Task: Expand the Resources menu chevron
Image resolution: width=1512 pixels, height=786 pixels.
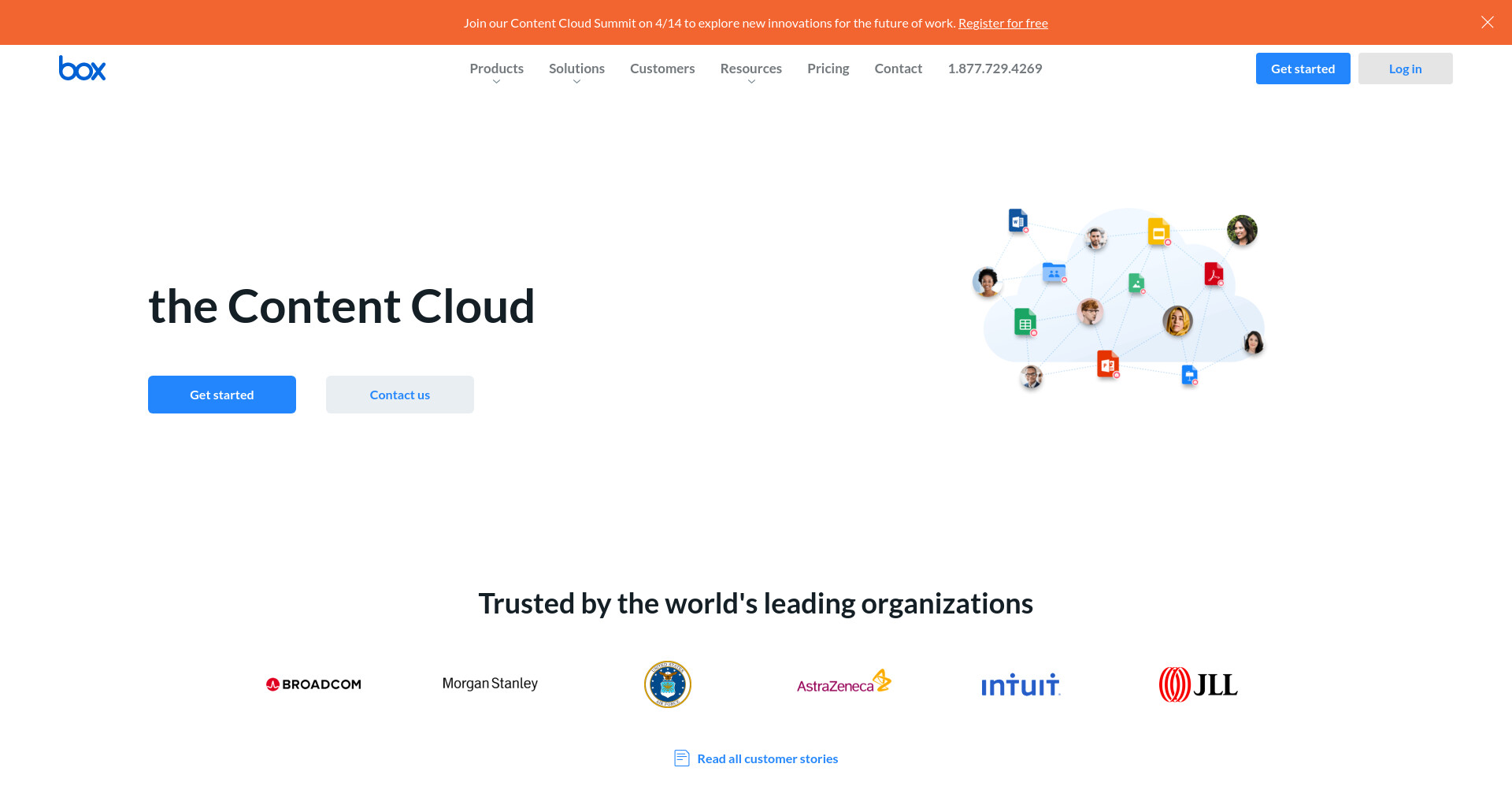Action: [751, 82]
